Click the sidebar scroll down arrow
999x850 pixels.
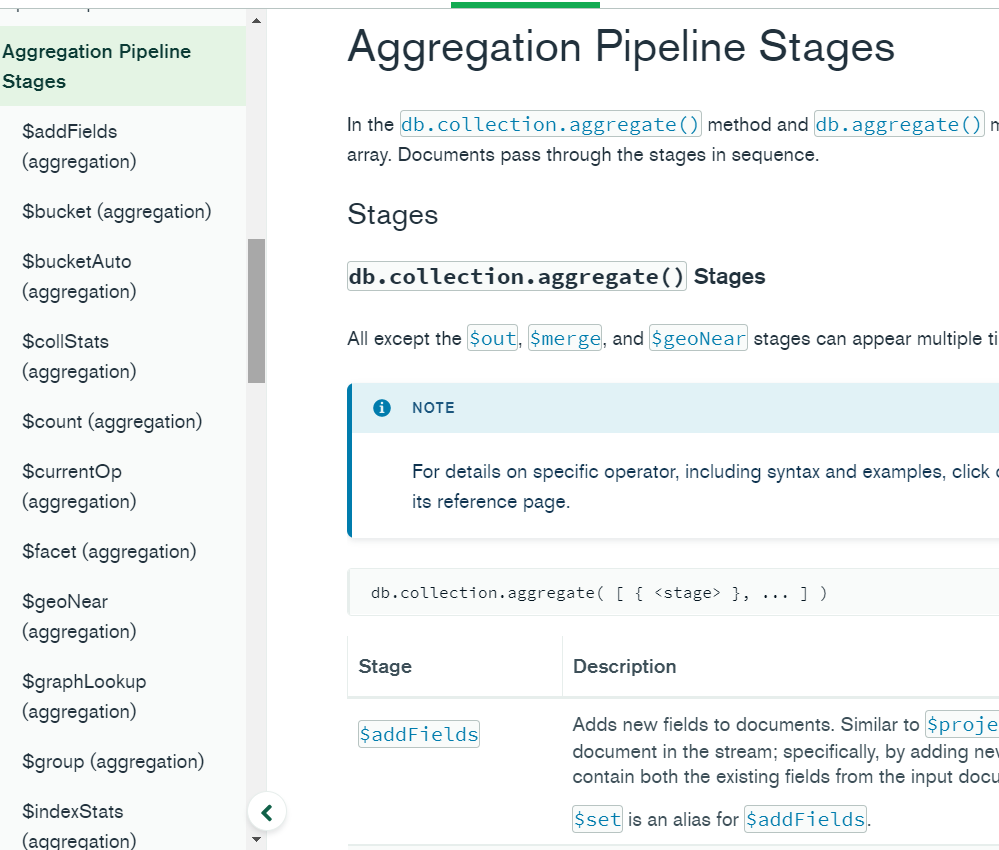256,839
